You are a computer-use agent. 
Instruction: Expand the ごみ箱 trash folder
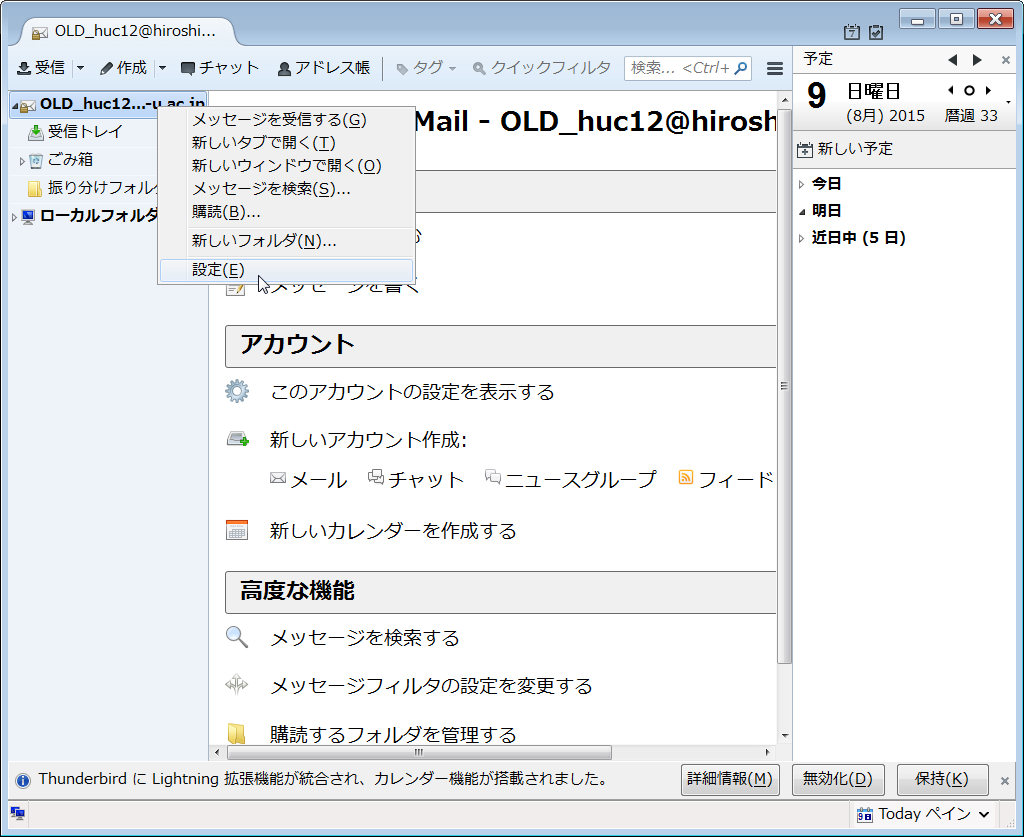[22, 161]
